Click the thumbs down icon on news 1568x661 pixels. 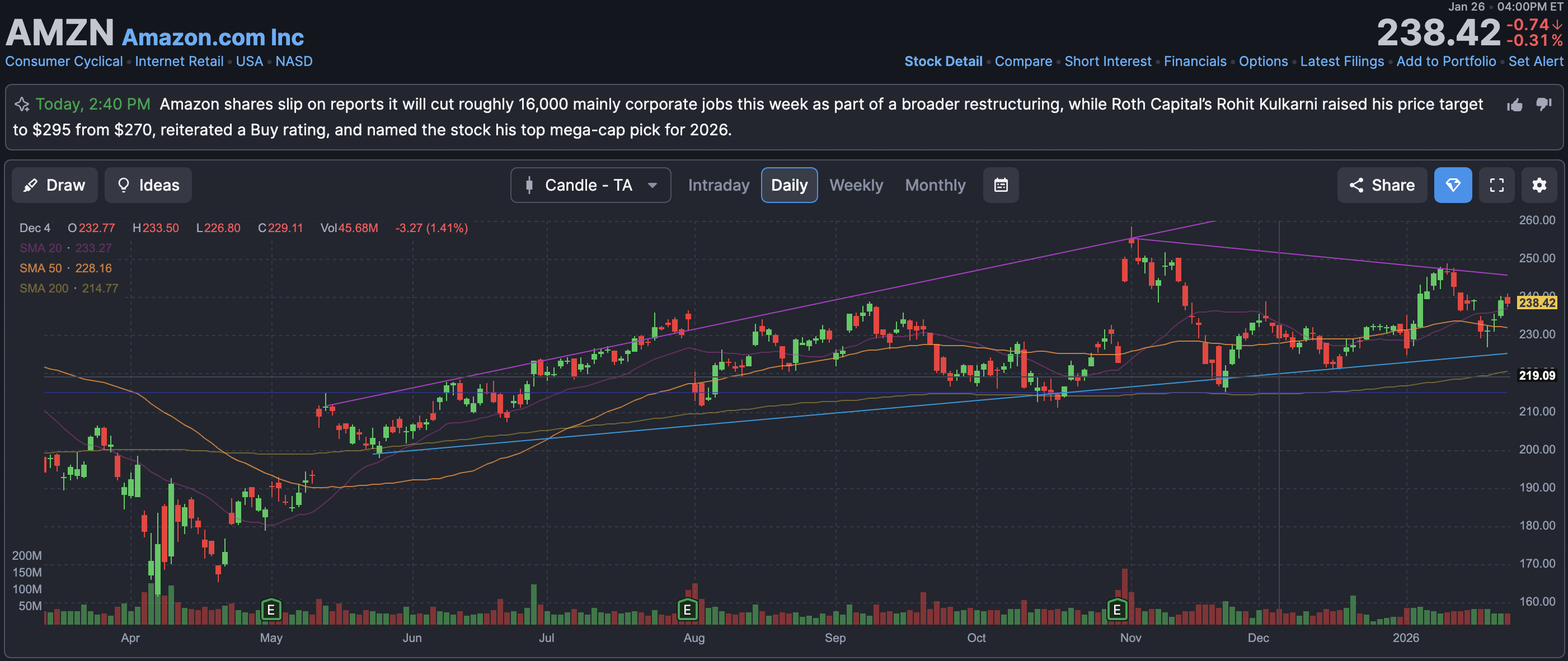coord(1543,104)
